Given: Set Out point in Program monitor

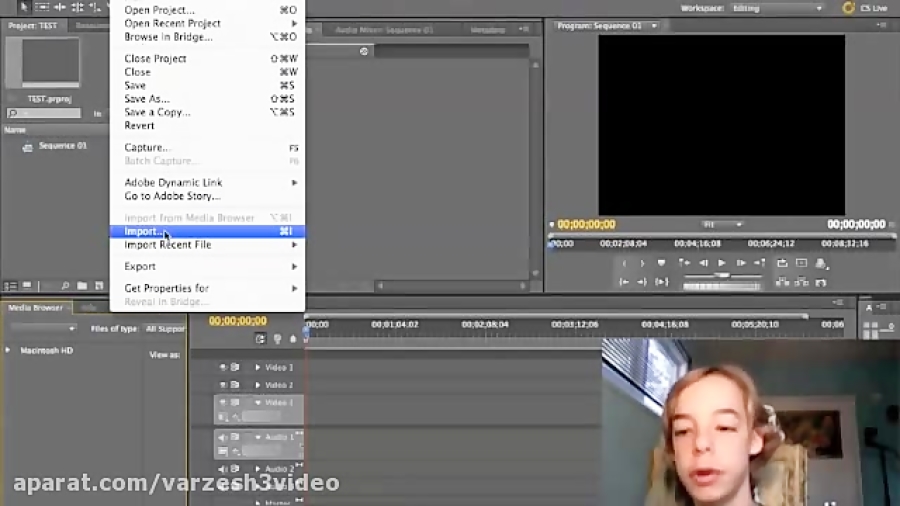Looking at the screenshot, I should (x=642, y=263).
